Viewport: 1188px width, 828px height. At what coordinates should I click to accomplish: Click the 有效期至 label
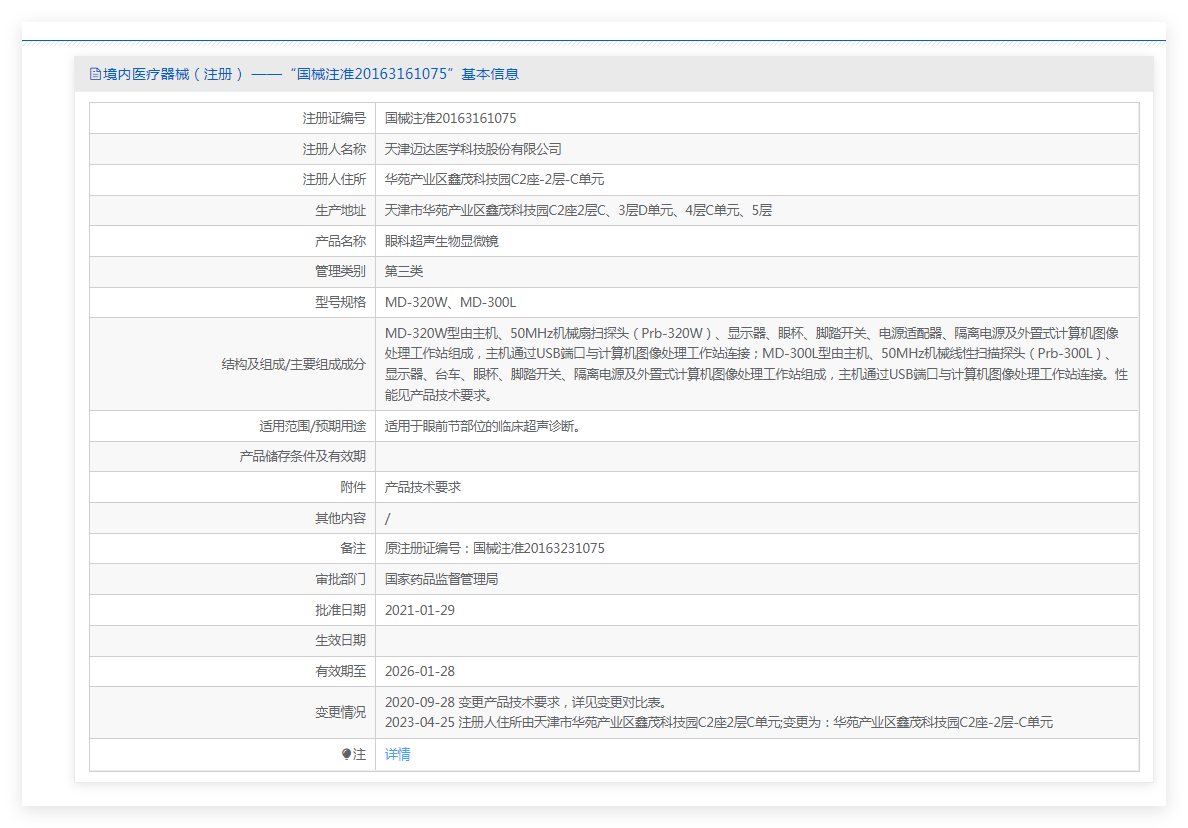340,672
